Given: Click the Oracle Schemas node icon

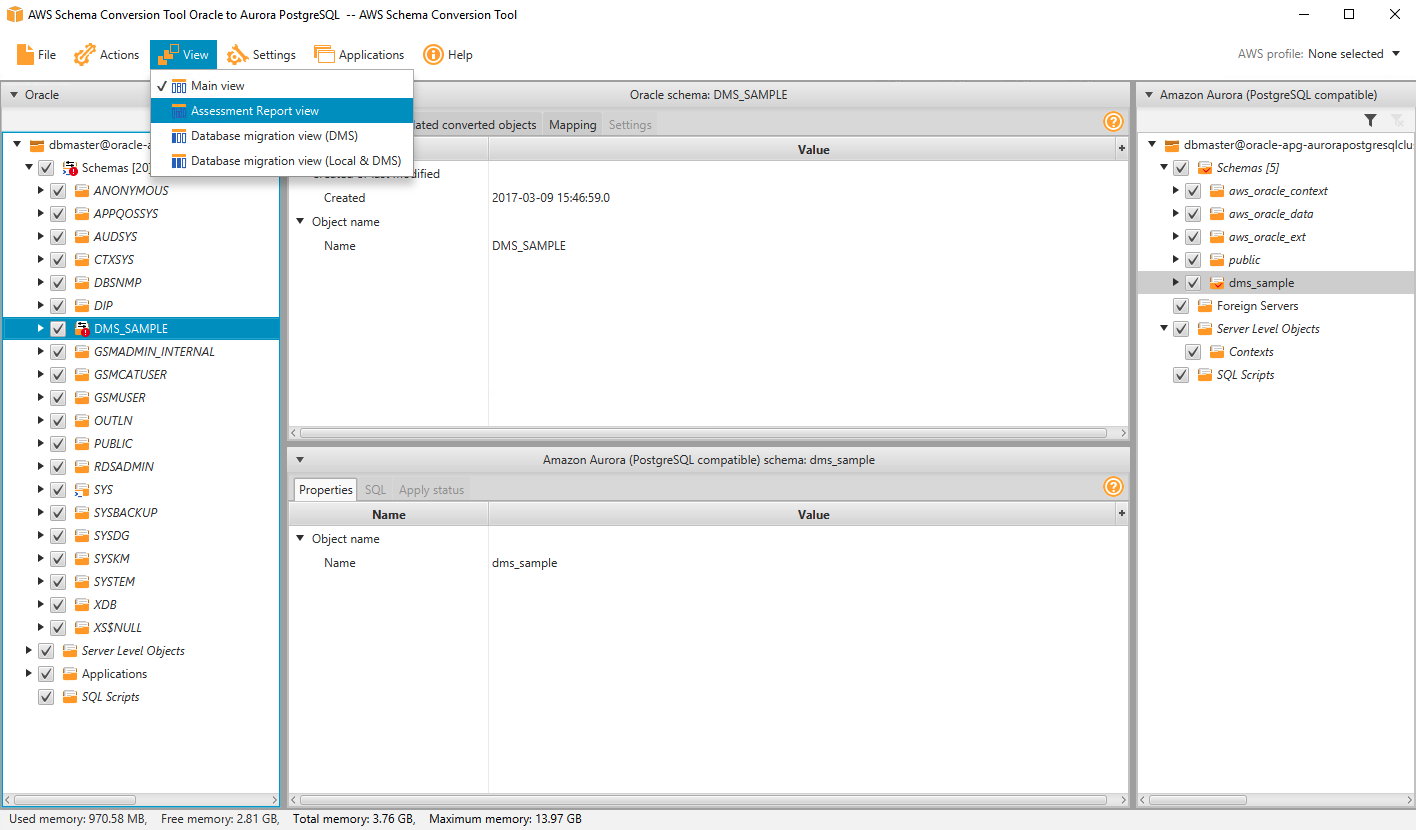Looking at the screenshot, I should point(71,168).
